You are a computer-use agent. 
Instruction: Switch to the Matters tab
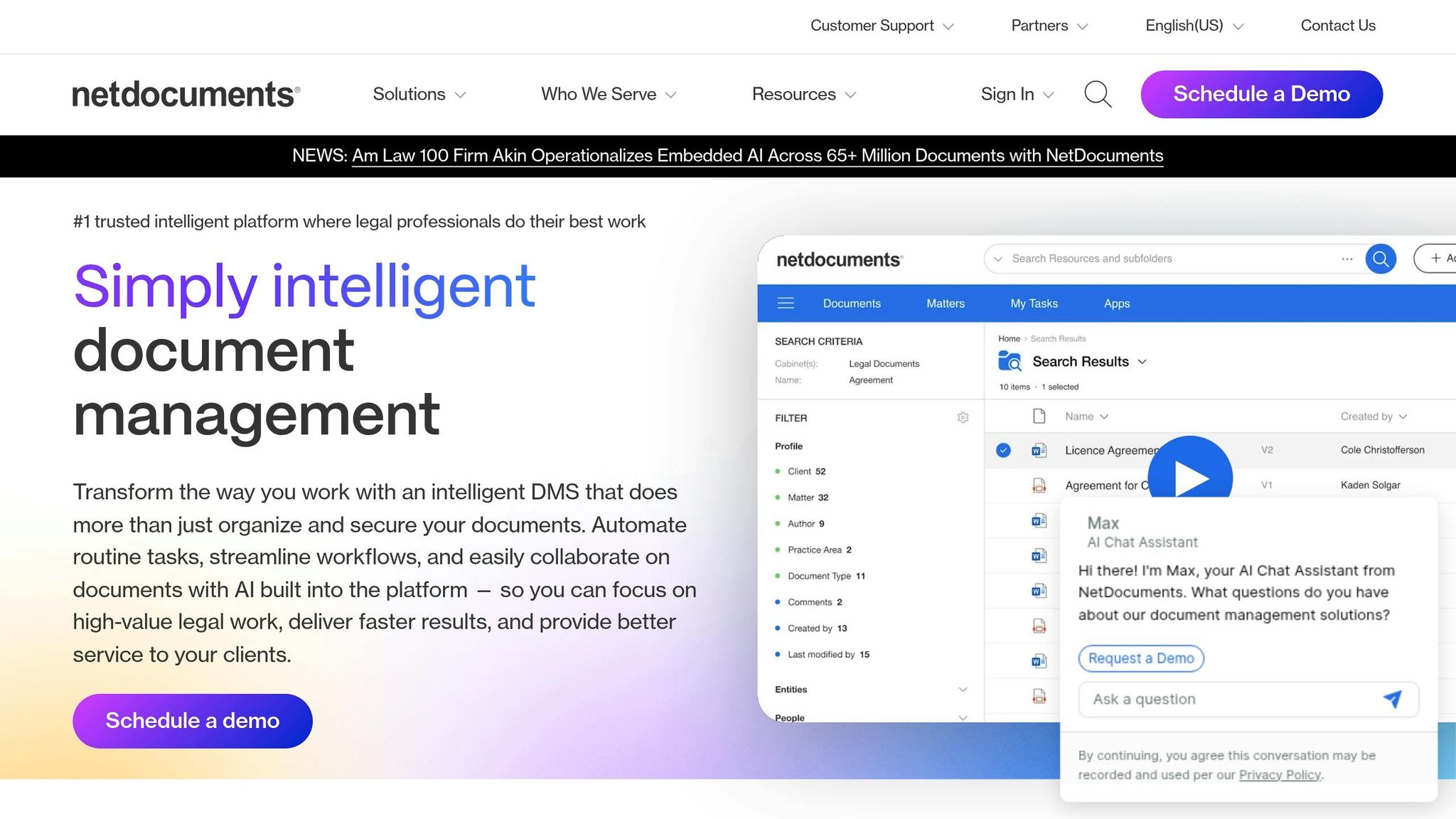pos(945,304)
